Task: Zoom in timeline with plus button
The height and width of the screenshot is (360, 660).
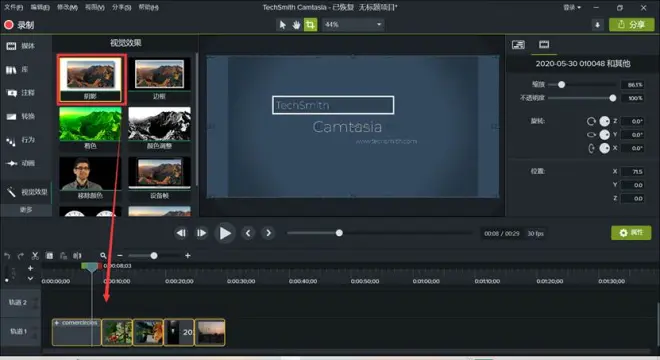Action: pos(188,256)
